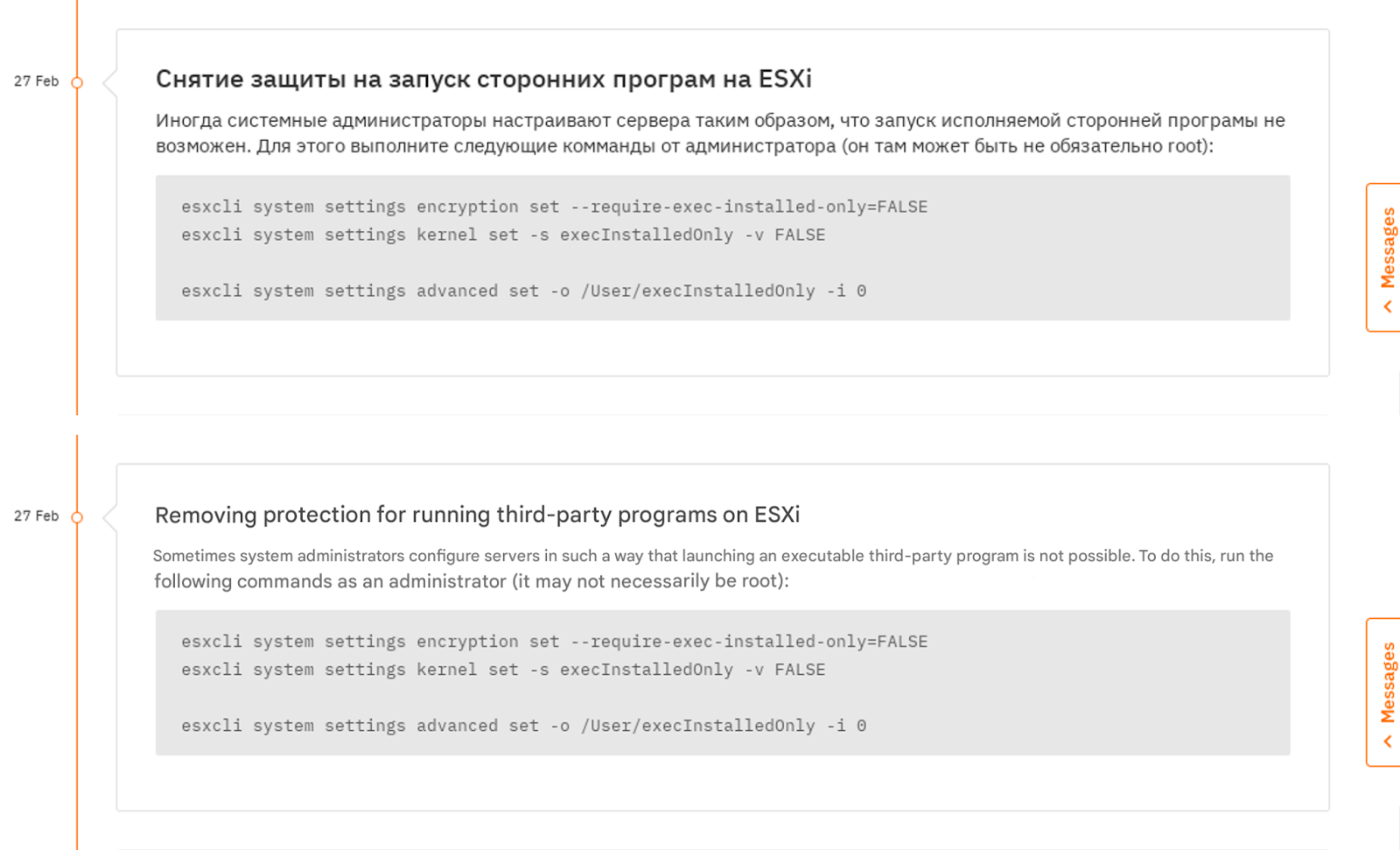
Task: Click the collapse chevron on the lower Messages tab
Action: (1388, 740)
